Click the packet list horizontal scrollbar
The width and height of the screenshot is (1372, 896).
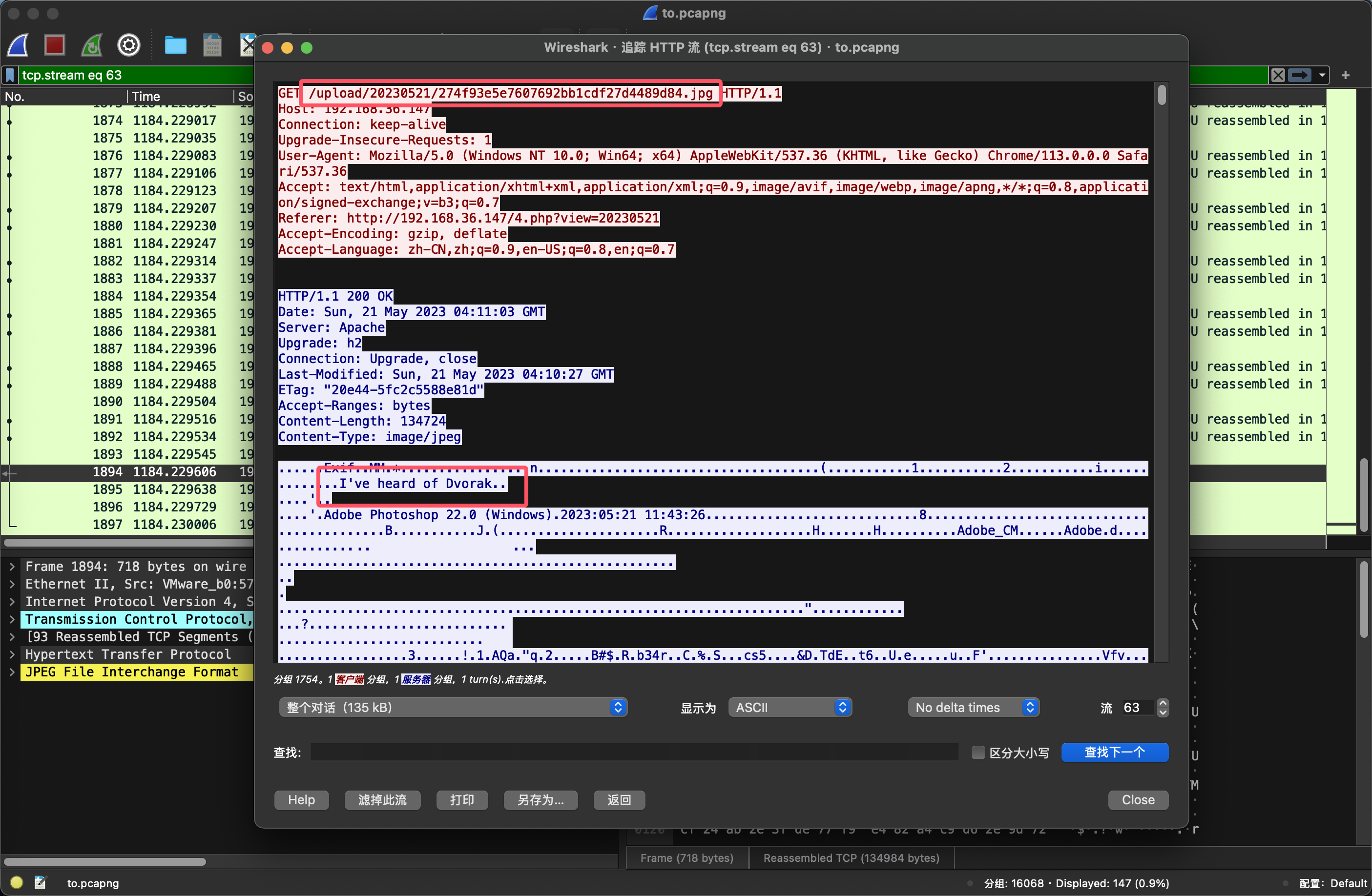coord(128,542)
